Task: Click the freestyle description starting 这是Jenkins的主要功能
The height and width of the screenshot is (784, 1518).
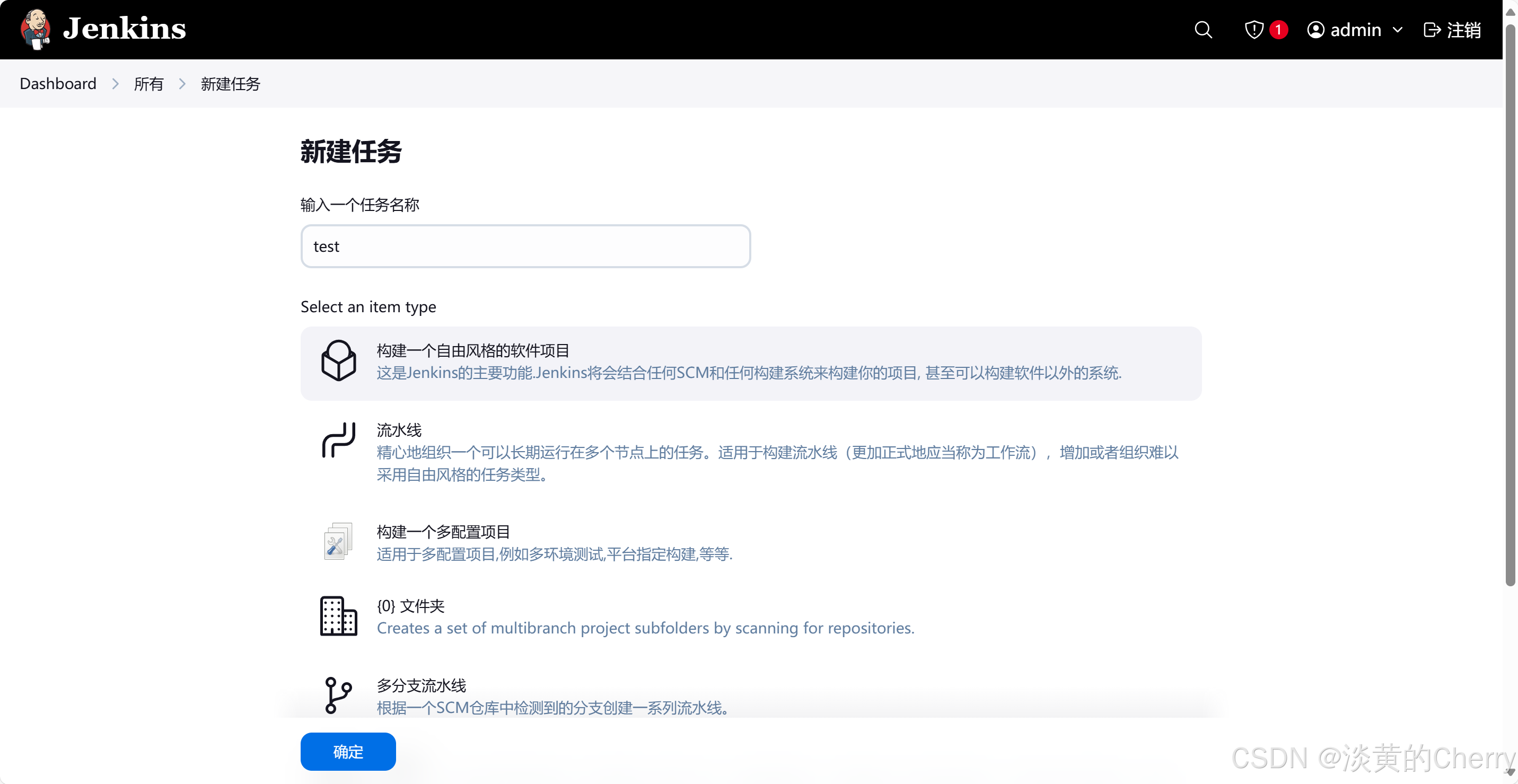Action: (749, 373)
